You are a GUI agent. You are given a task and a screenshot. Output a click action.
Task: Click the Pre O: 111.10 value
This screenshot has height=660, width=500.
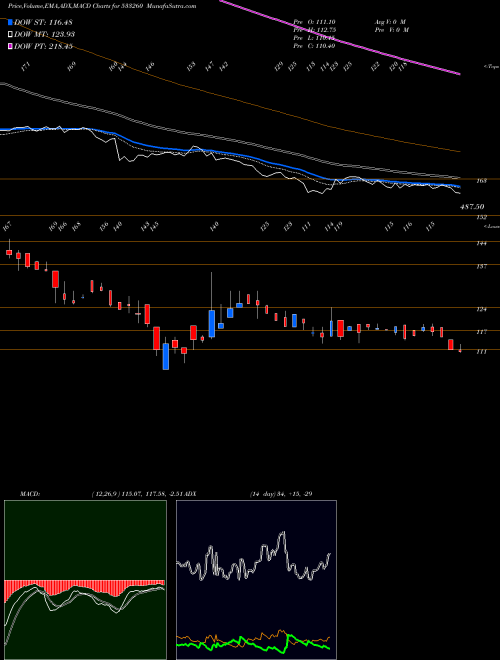314,22
